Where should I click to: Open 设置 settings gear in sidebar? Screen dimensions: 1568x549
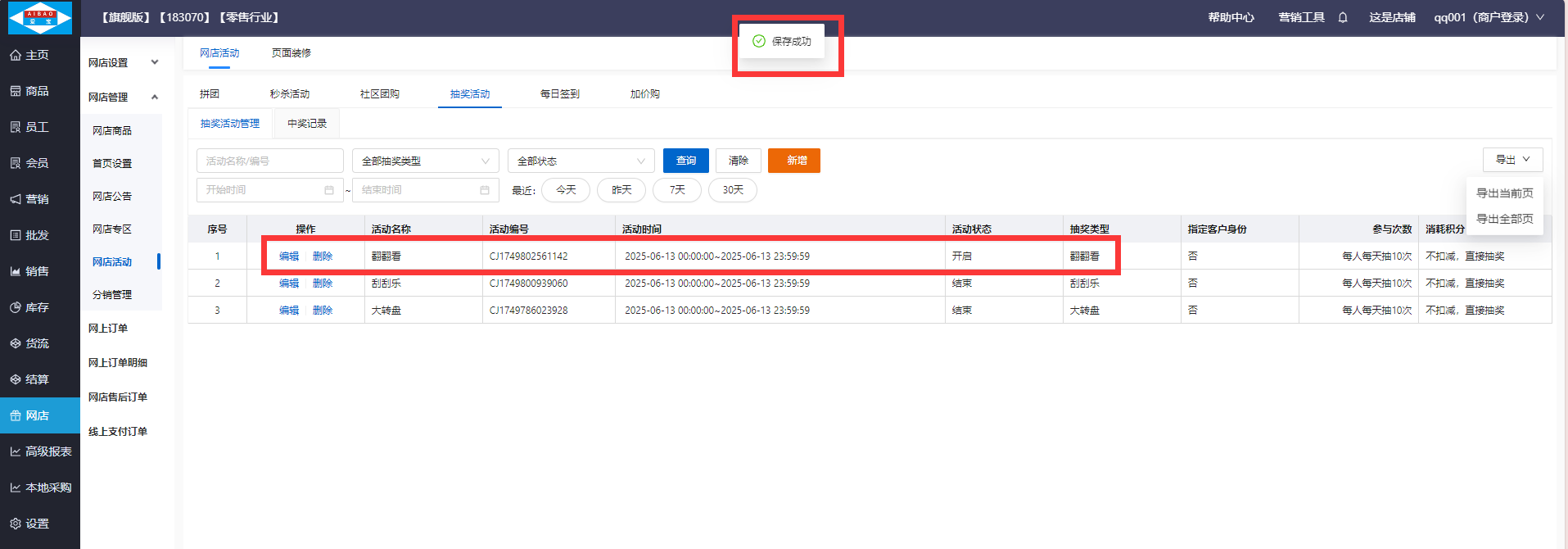pos(16,524)
